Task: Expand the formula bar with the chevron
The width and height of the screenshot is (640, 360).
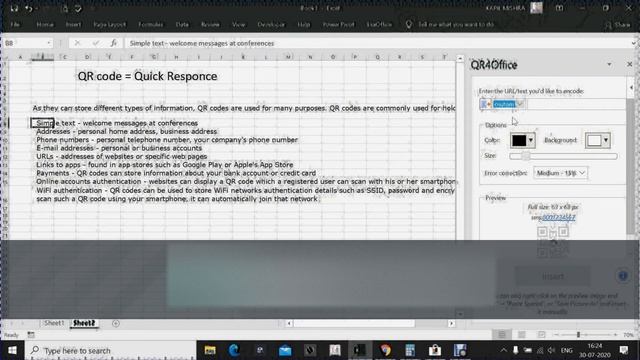Action: tap(633, 43)
